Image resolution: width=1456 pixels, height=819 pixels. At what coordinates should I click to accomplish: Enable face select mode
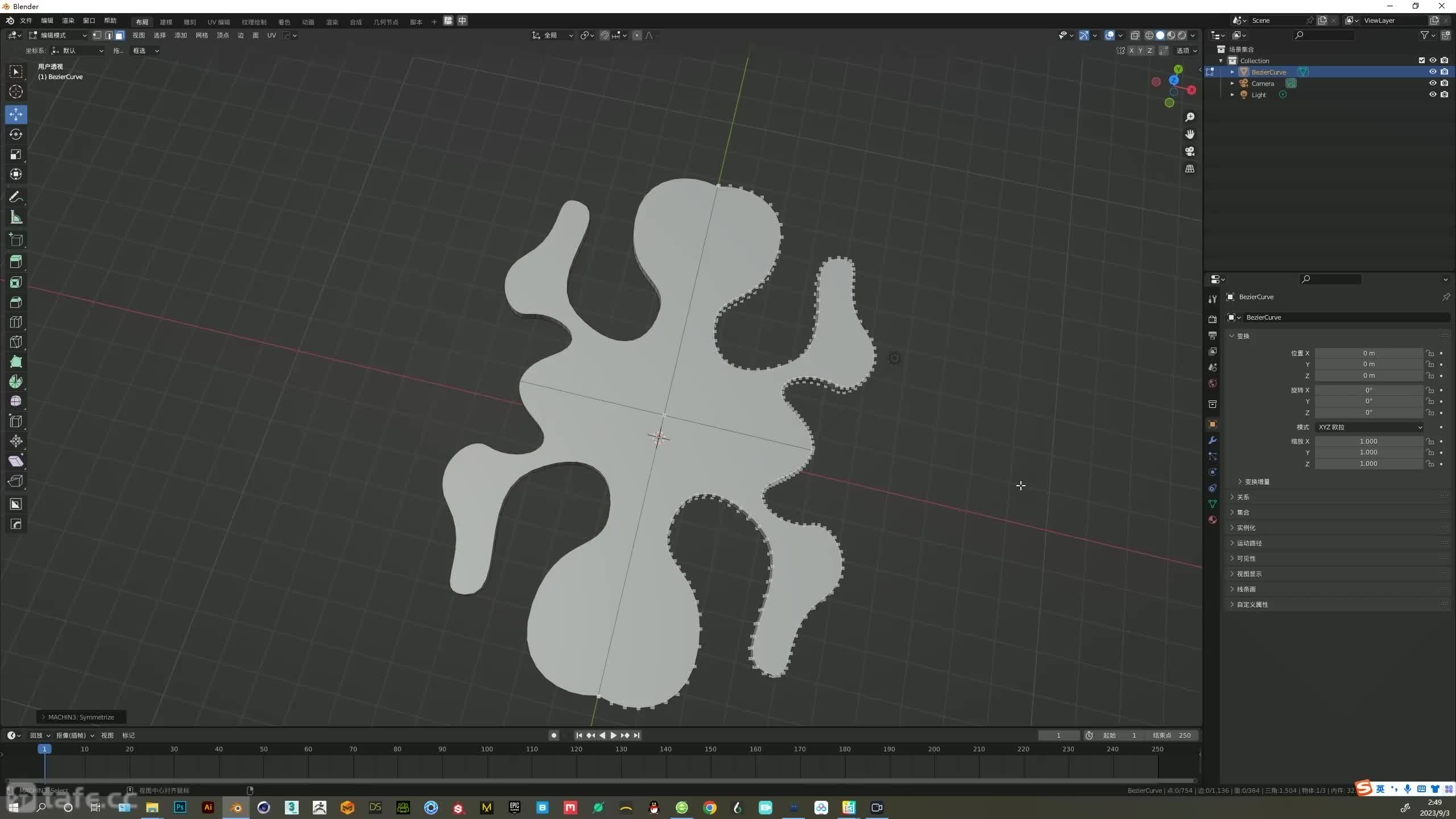(x=119, y=35)
